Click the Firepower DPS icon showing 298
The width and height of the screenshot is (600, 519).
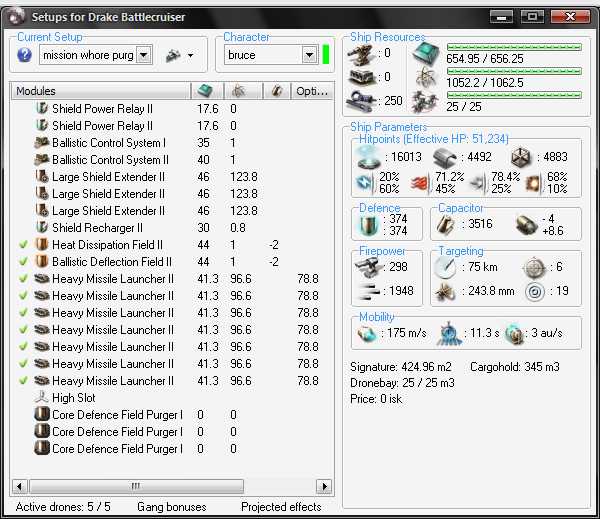pyautogui.click(x=368, y=267)
